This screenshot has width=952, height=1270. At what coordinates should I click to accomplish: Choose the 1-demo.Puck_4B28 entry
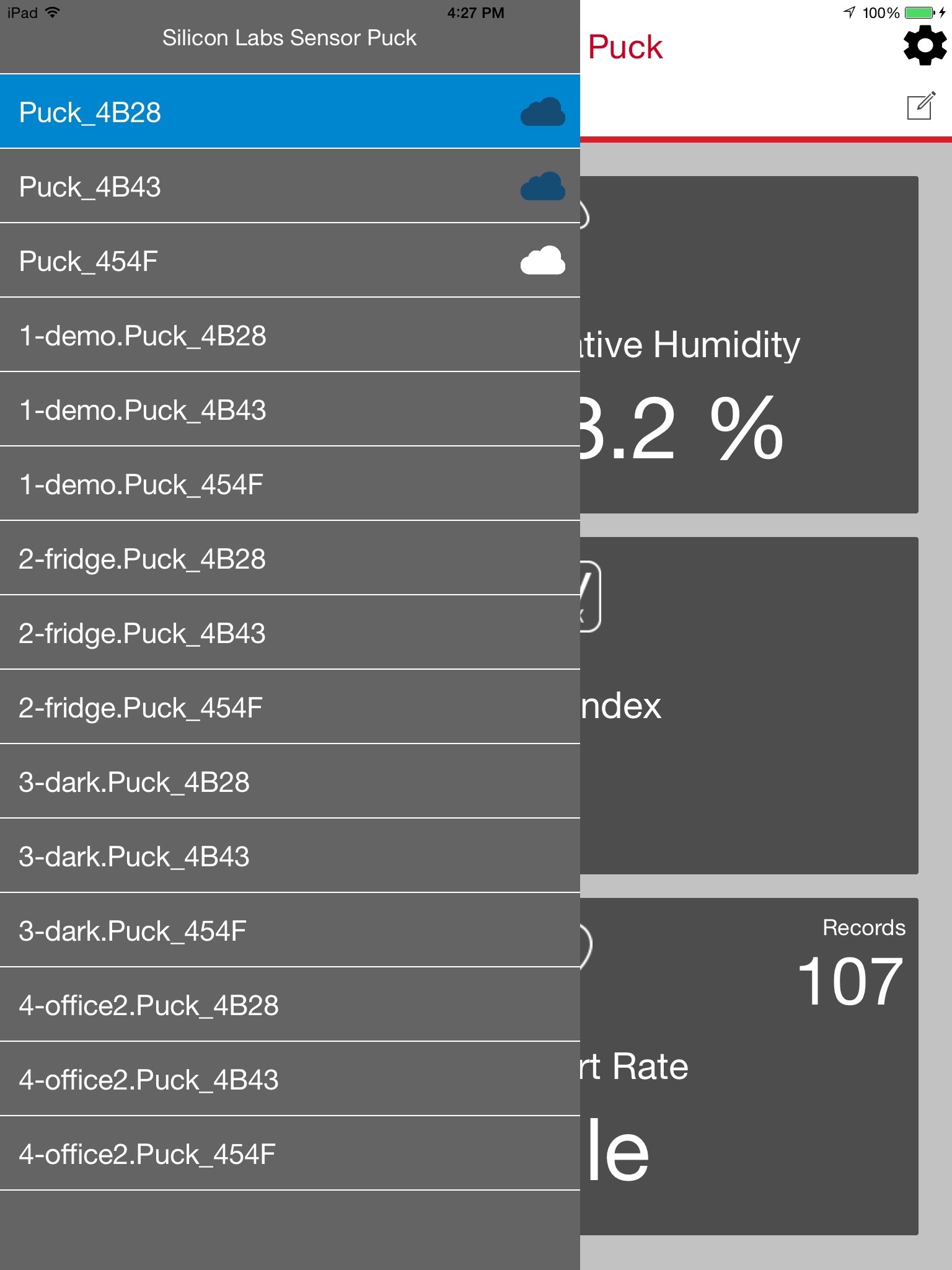(248, 335)
